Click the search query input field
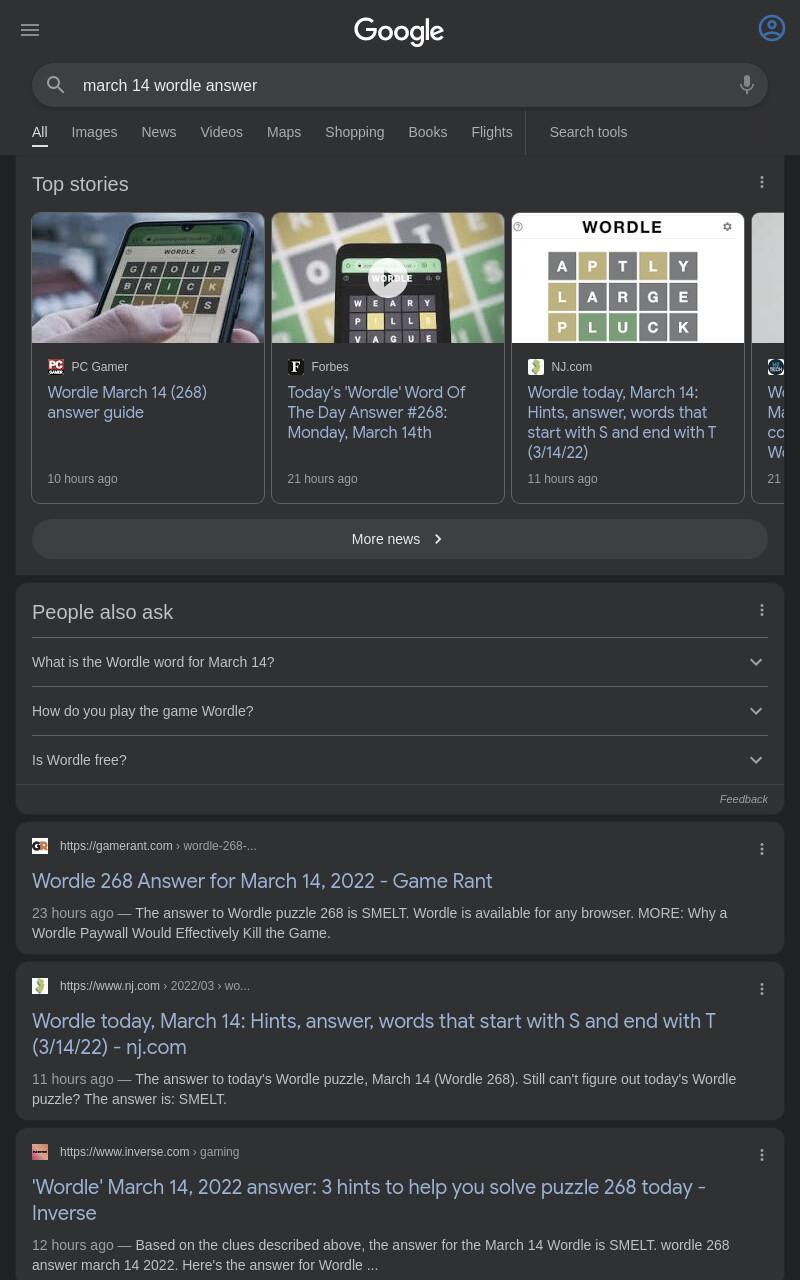The image size is (800, 1280). click(400, 85)
